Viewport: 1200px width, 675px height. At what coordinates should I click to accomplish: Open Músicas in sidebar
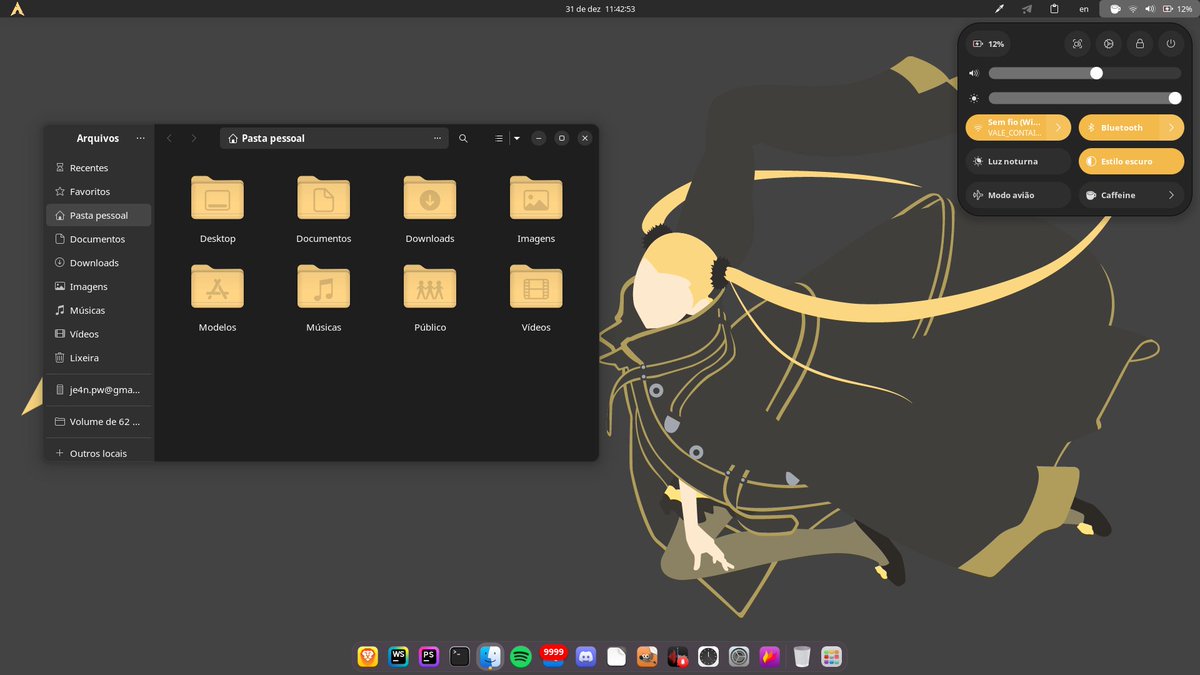99,310
